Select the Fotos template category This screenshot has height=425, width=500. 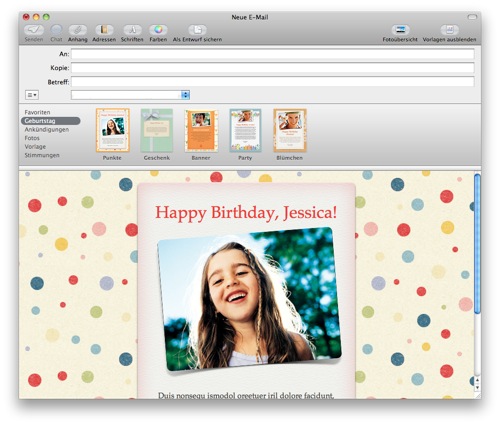pyautogui.click(x=32, y=138)
